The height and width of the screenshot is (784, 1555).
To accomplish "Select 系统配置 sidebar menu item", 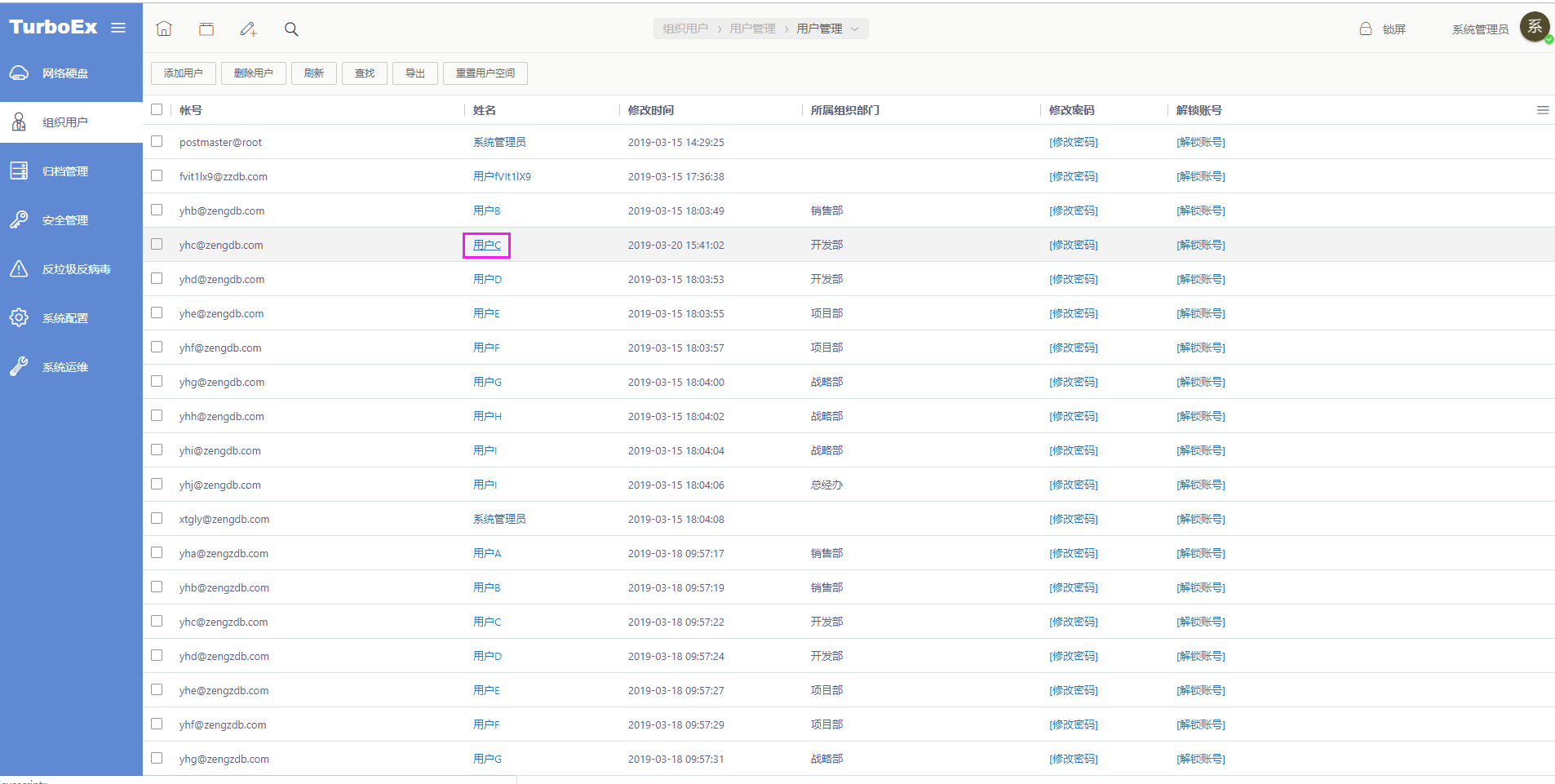I will tap(65, 318).
